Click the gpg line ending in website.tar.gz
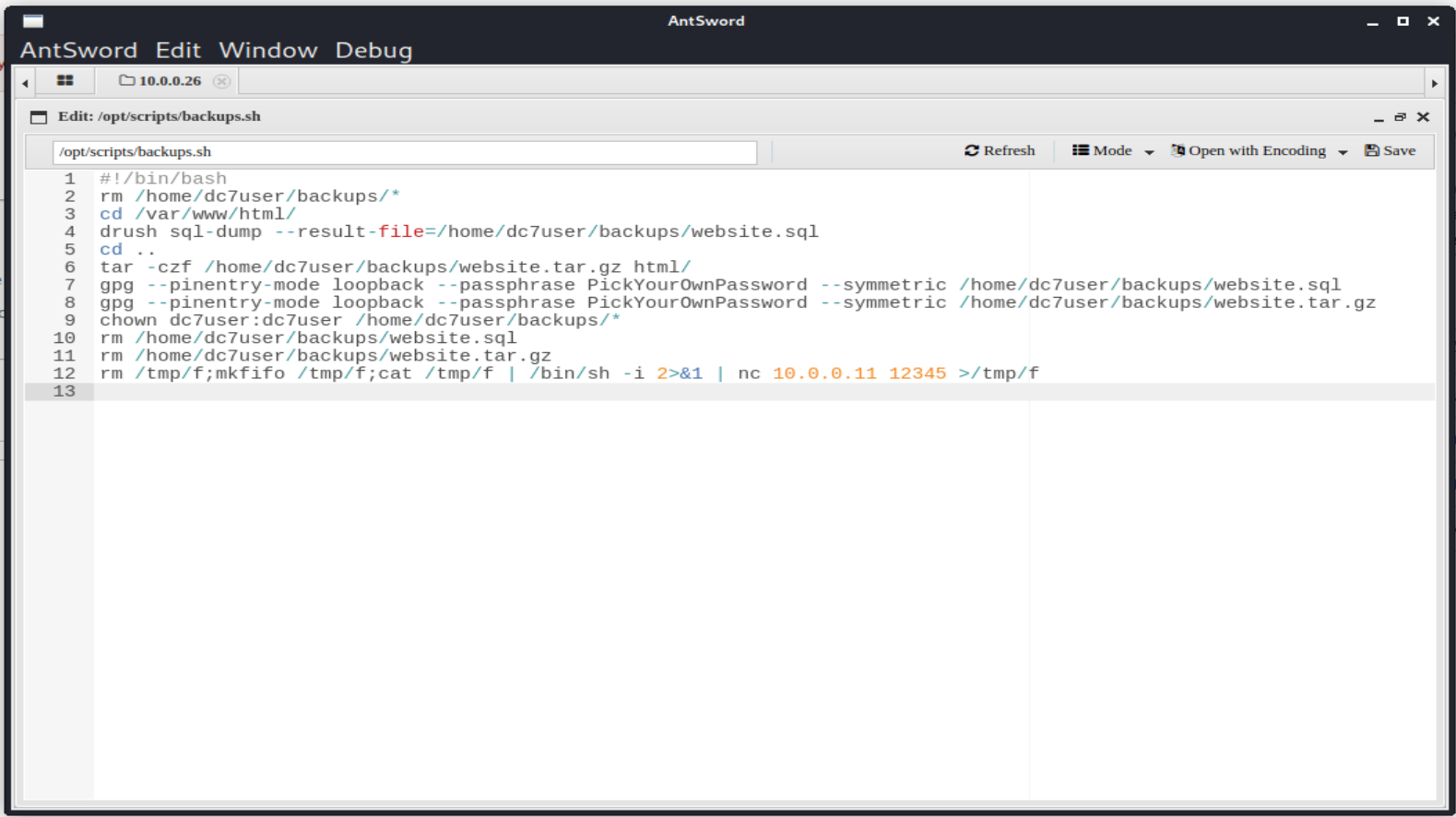The width and height of the screenshot is (1456, 817). 738,302
